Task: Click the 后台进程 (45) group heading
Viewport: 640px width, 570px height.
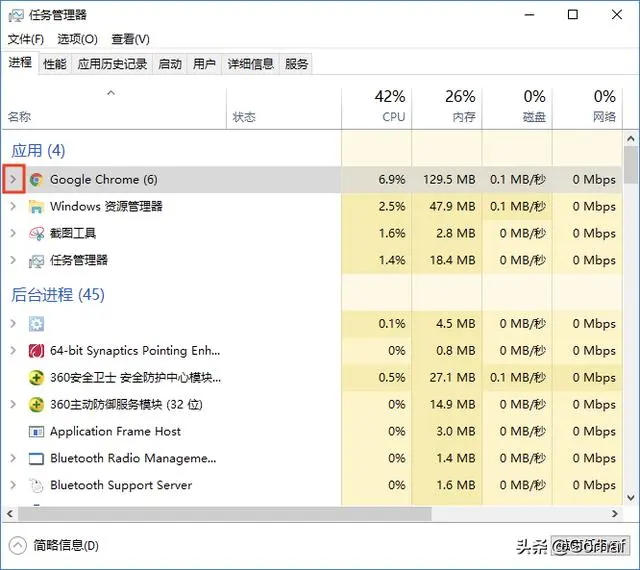Action: pyautogui.click(x=58, y=295)
